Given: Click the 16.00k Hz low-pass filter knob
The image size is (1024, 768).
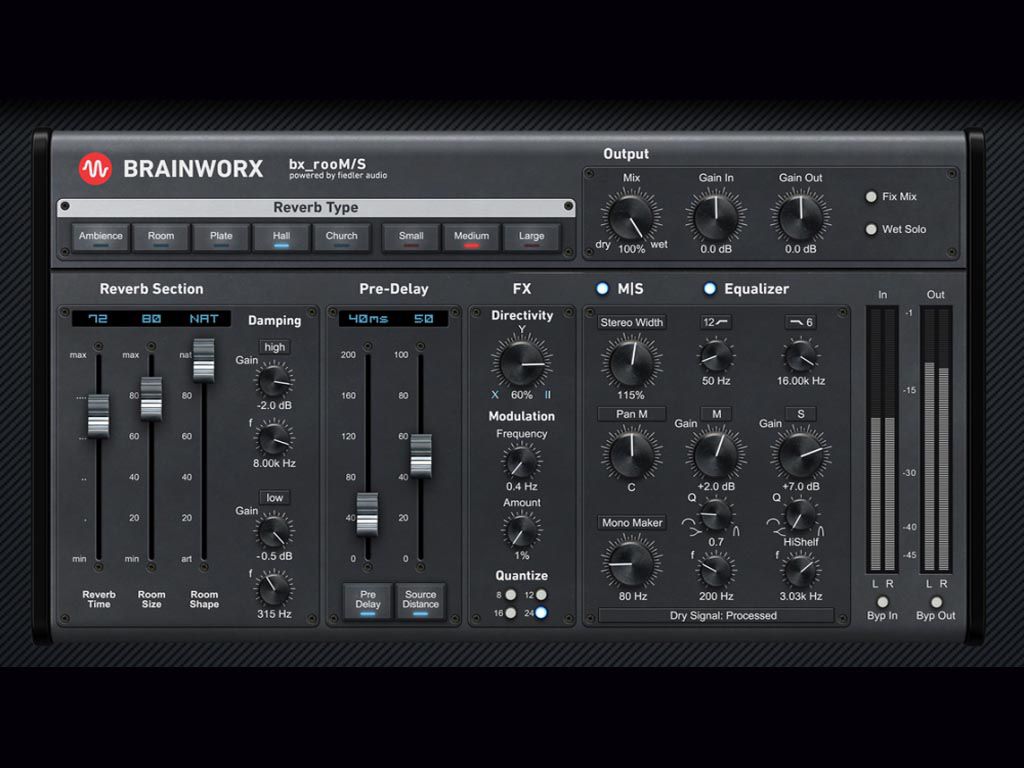Looking at the screenshot, I should coord(800,357).
